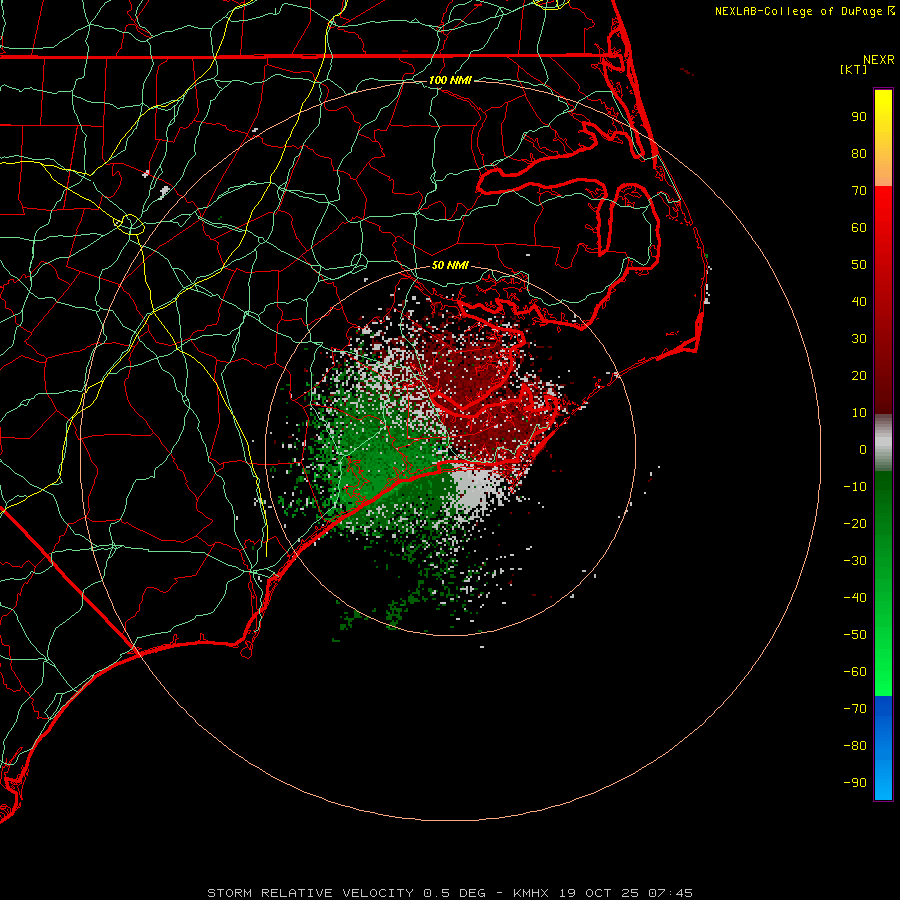
Task: Click the KMHX station identifier in the caption
Action: pyautogui.click(x=531, y=893)
